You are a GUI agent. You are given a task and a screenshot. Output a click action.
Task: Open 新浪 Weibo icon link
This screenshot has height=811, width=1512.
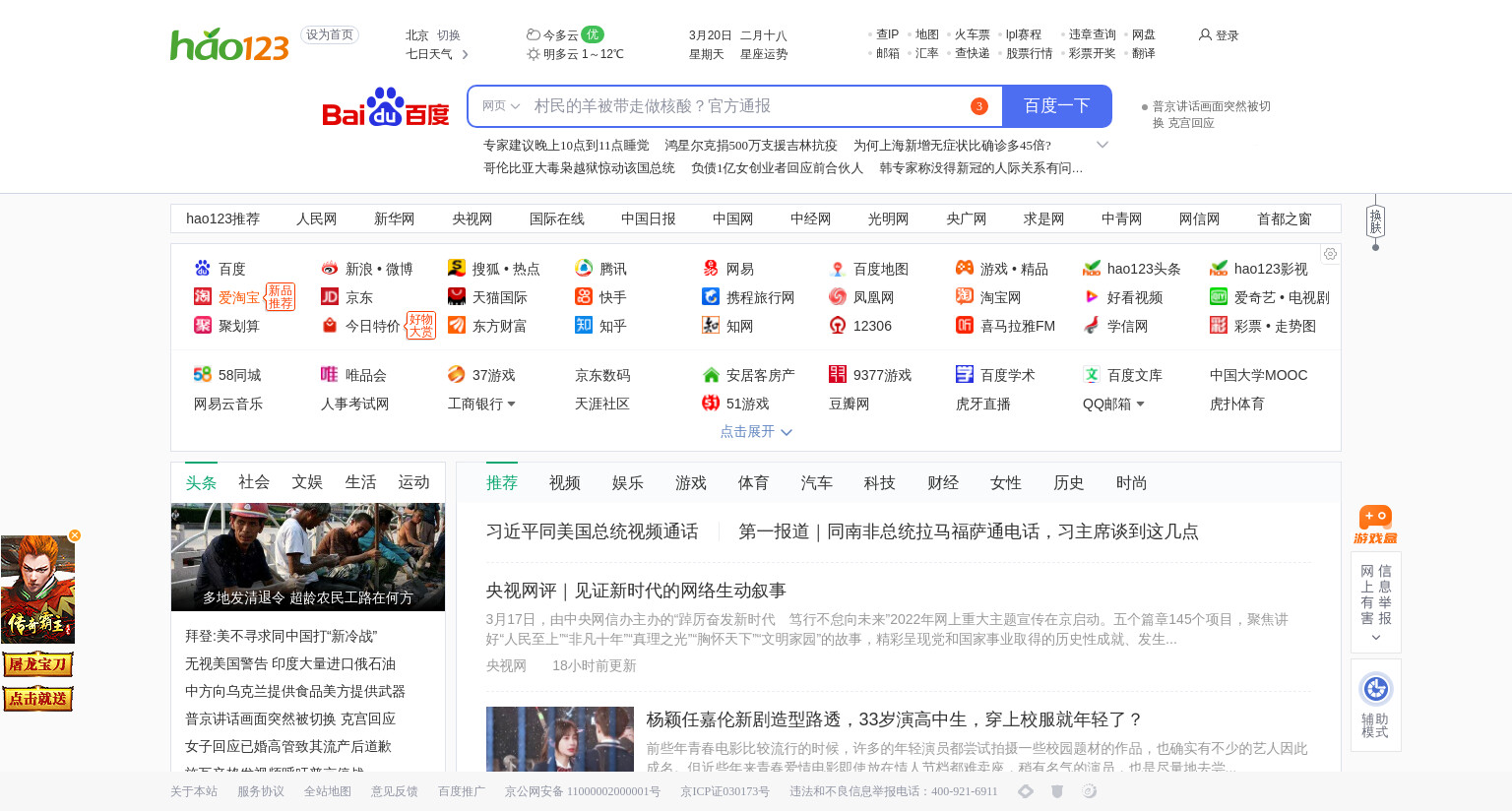(330, 268)
